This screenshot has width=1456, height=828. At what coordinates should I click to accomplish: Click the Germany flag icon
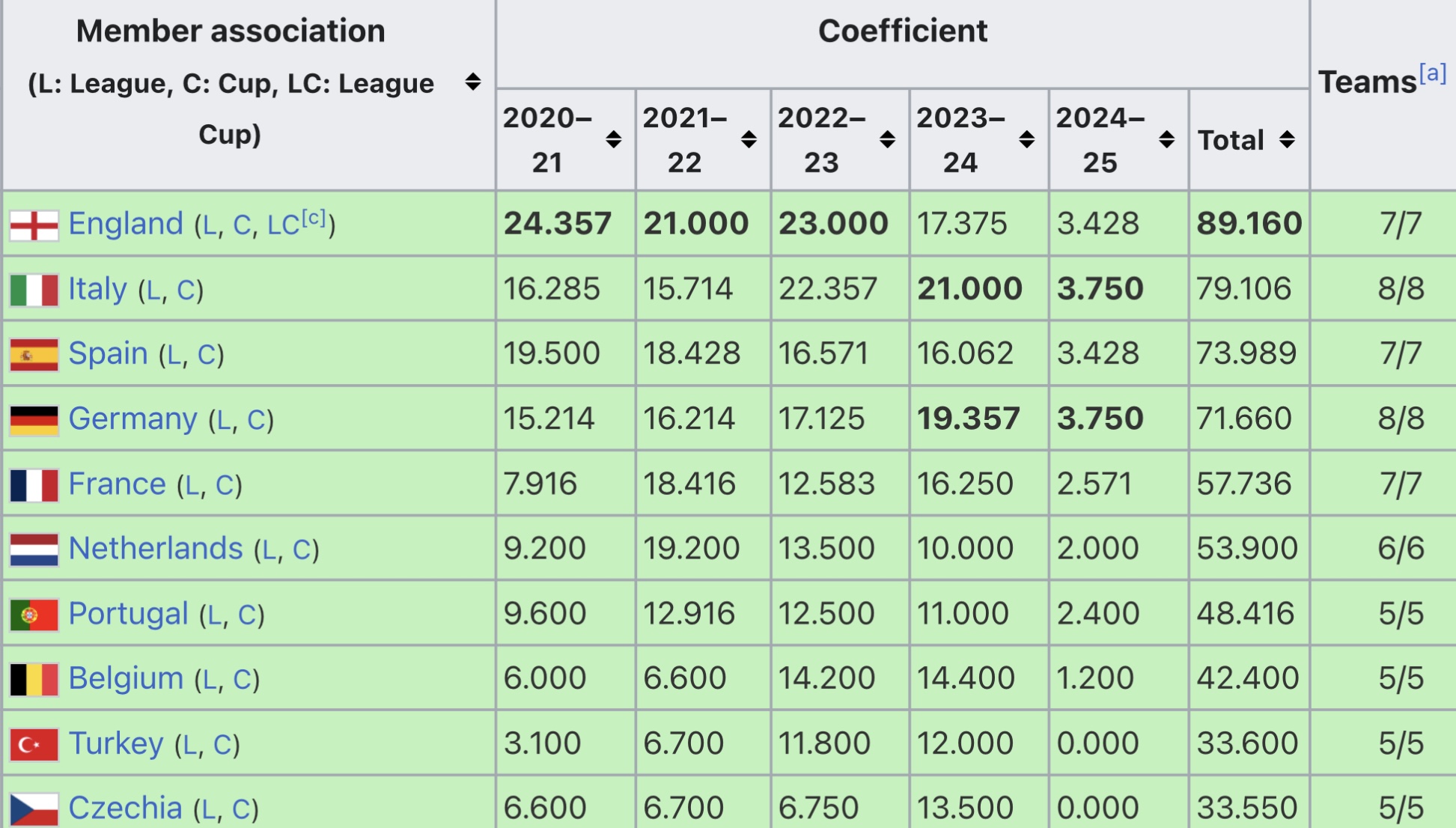pyautogui.click(x=34, y=420)
